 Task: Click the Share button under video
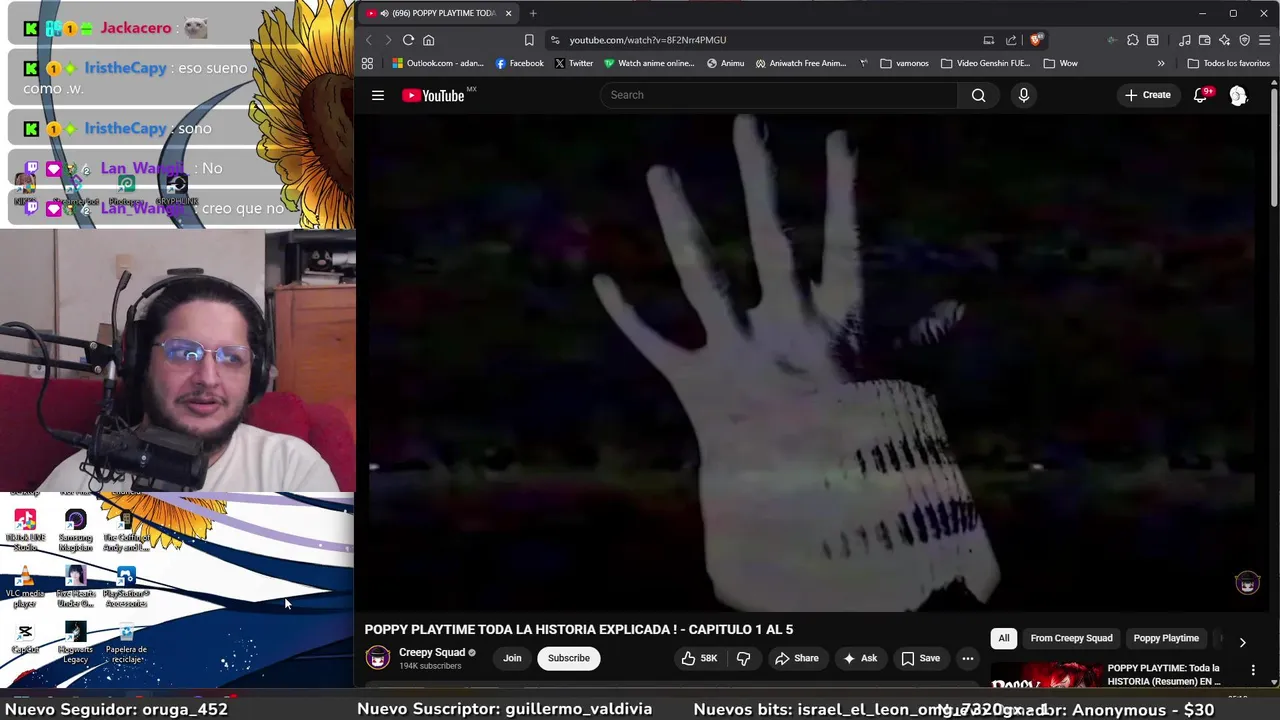(797, 658)
